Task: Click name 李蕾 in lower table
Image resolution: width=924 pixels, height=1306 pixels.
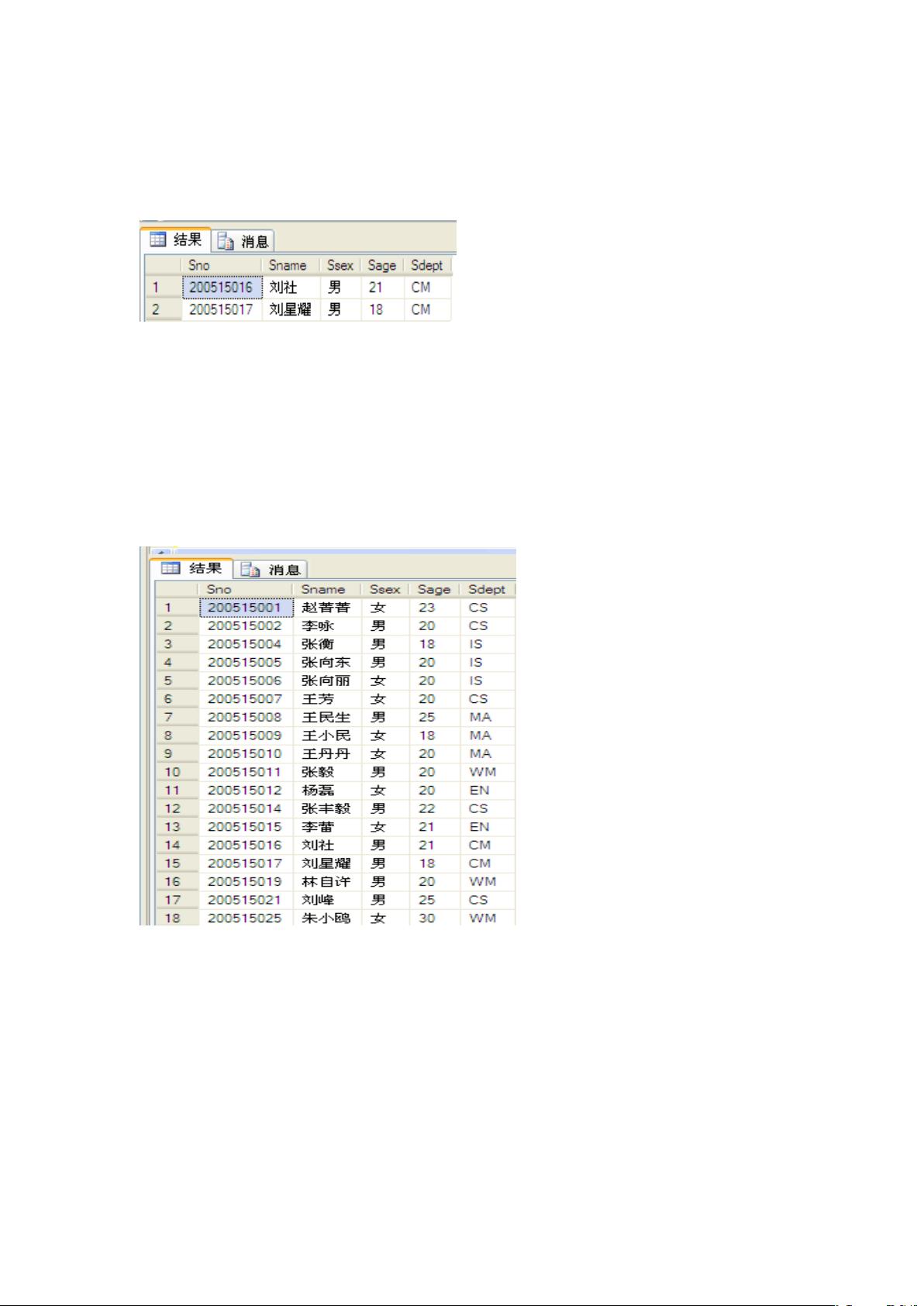Action: pyautogui.click(x=318, y=827)
